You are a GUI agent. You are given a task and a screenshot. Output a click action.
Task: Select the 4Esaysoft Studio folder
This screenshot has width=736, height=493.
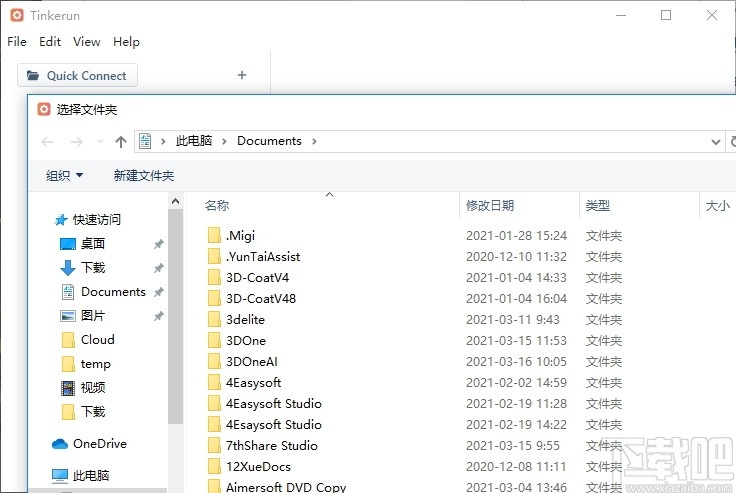point(274,424)
